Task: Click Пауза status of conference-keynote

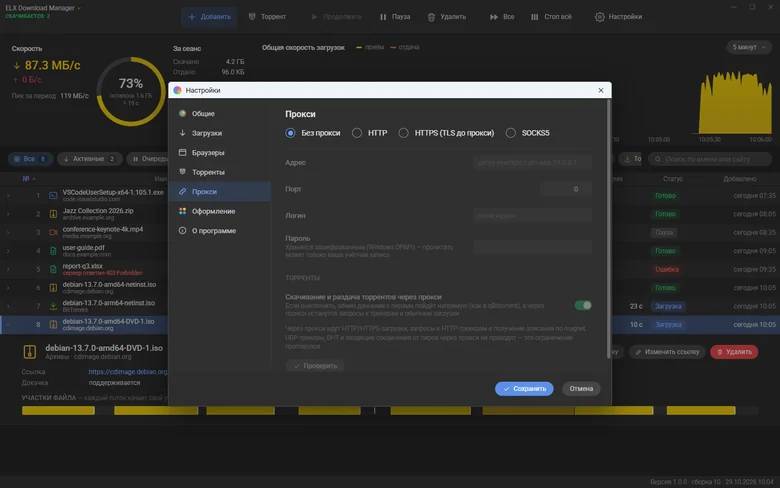Action: click(x=664, y=232)
